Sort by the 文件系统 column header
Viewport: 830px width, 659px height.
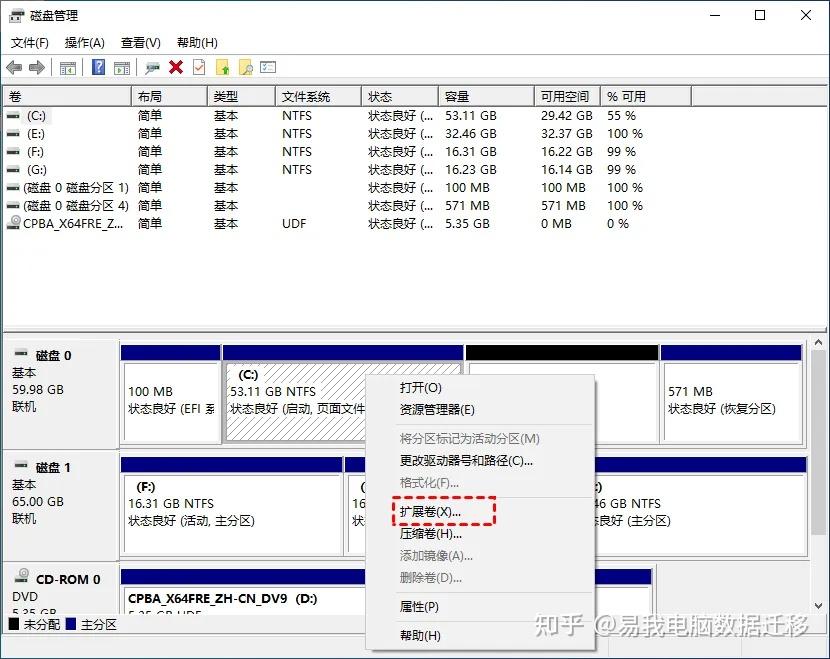pyautogui.click(x=318, y=96)
